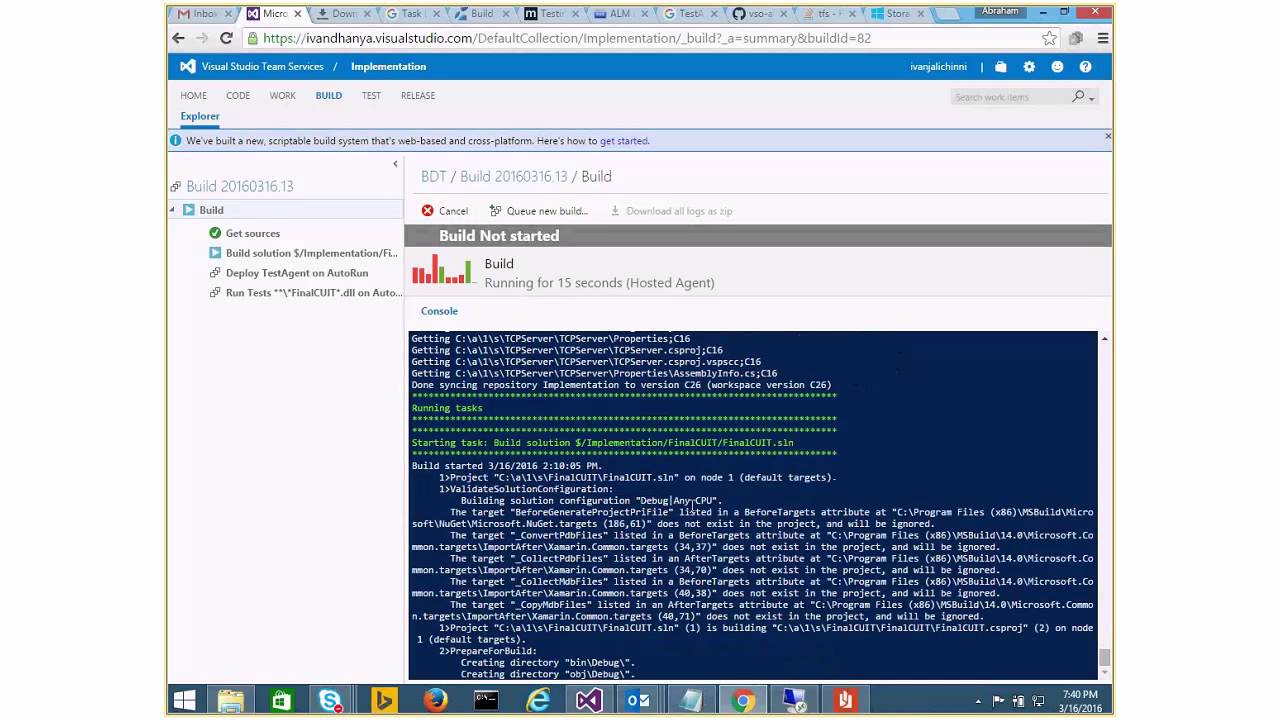The height and width of the screenshot is (720, 1280).
Task: Open the TEST hub
Action: pyautogui.click(x=371, y=96)
